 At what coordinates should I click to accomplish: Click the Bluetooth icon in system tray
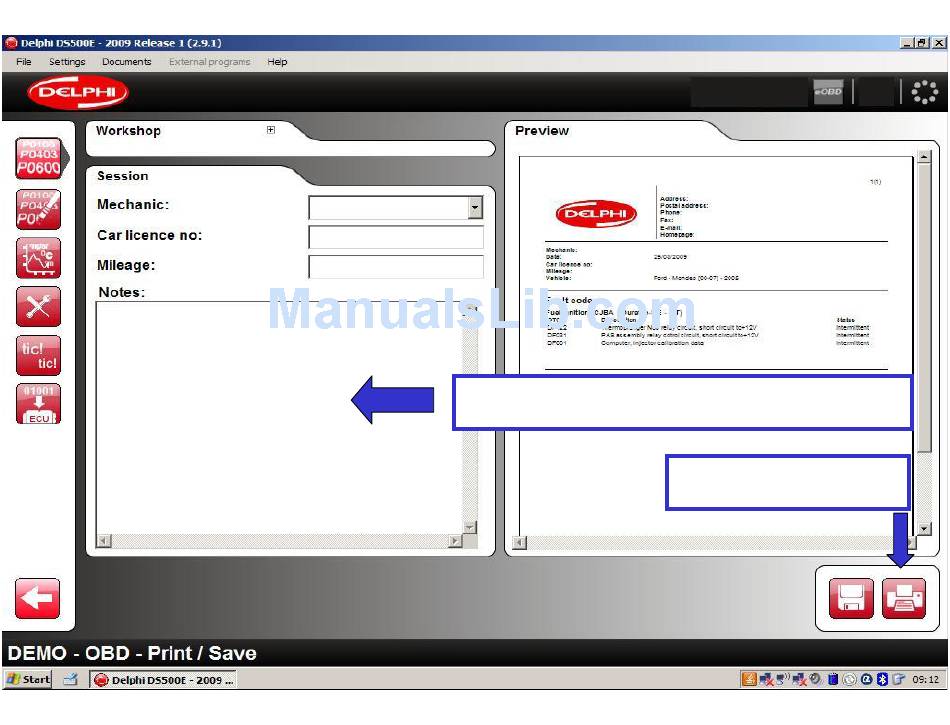point(882,679)
